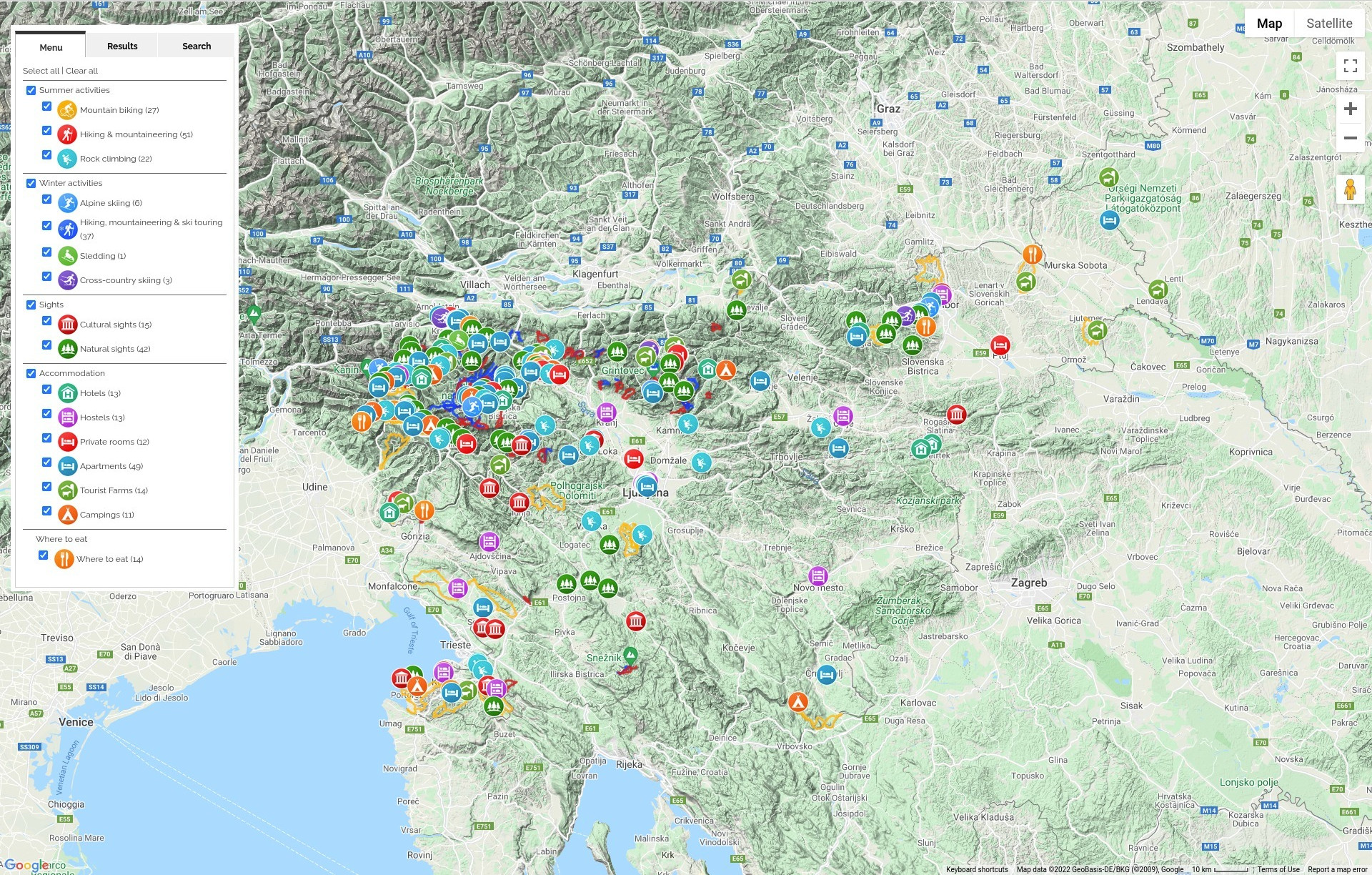
Task: Toggle the Accommodation group checkbox
Action: click(x=31, y=374)
